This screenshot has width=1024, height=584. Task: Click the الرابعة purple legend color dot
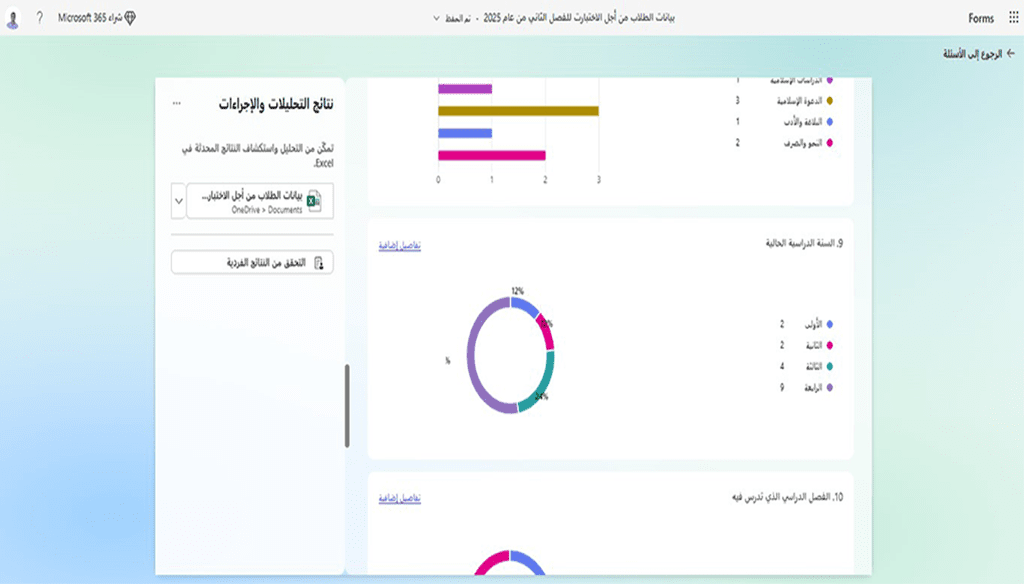click(x=829, y=387)
